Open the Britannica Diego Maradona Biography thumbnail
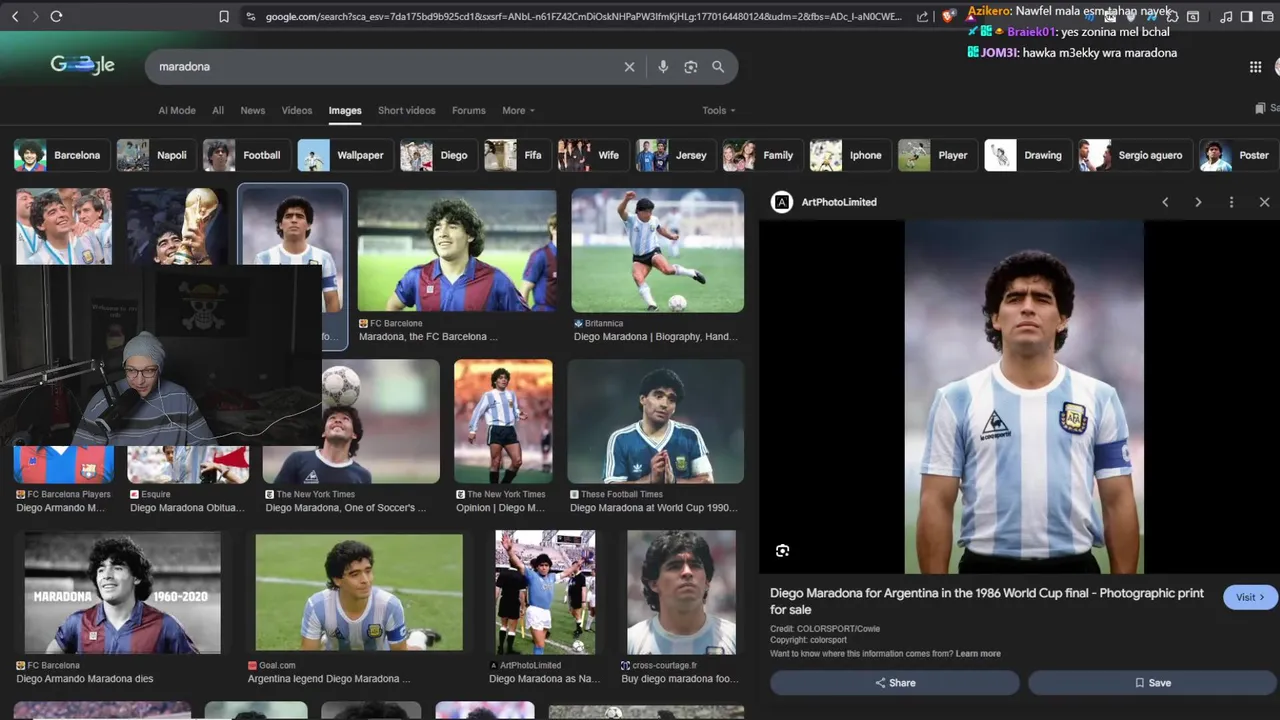Image resolution: width=1280 pixels, height=720 pixels. tap(657, 250)
